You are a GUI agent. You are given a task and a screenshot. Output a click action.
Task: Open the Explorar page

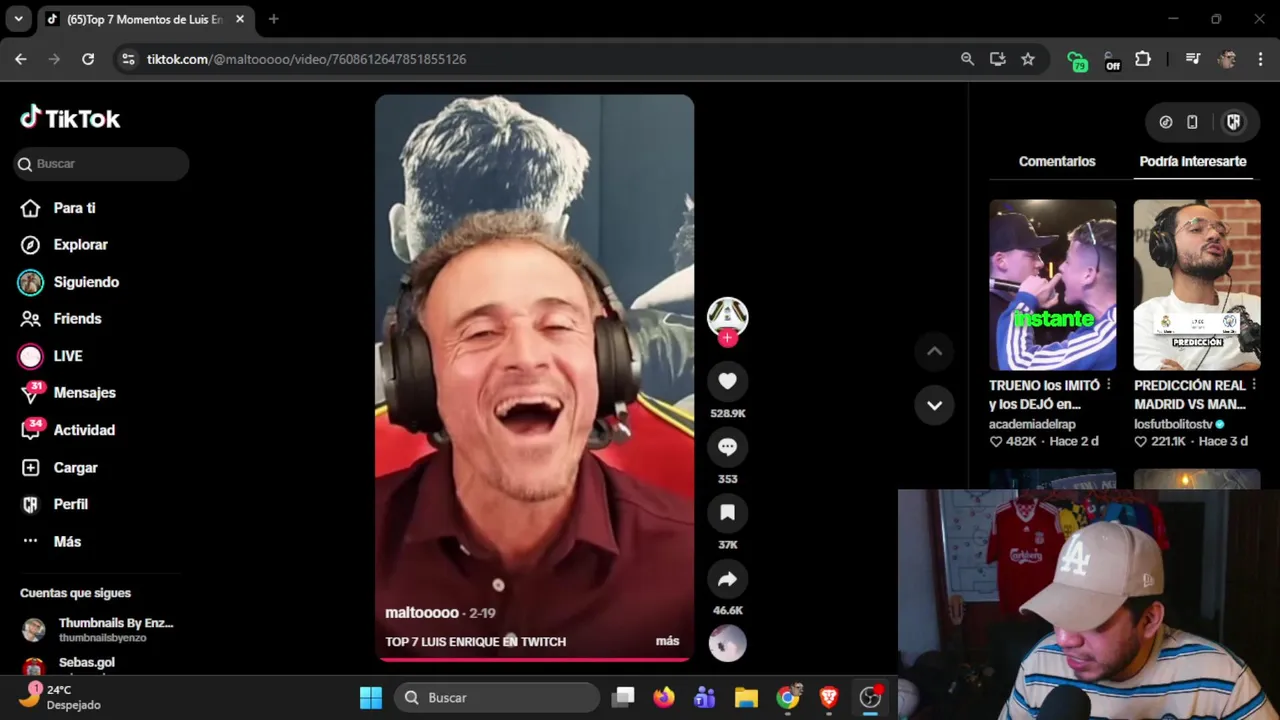tap(66, 245)
